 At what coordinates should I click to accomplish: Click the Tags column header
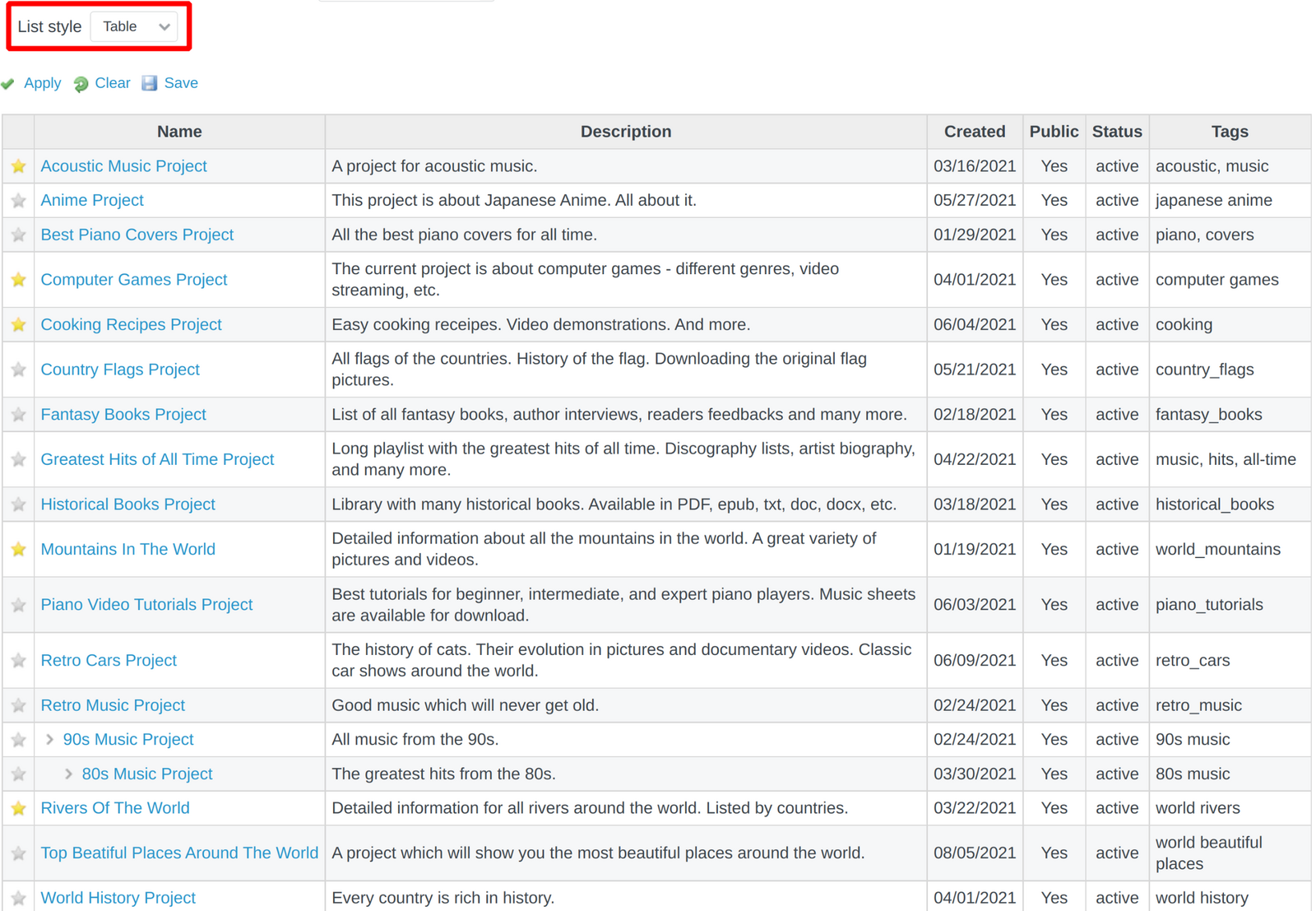coord(1229,132)
